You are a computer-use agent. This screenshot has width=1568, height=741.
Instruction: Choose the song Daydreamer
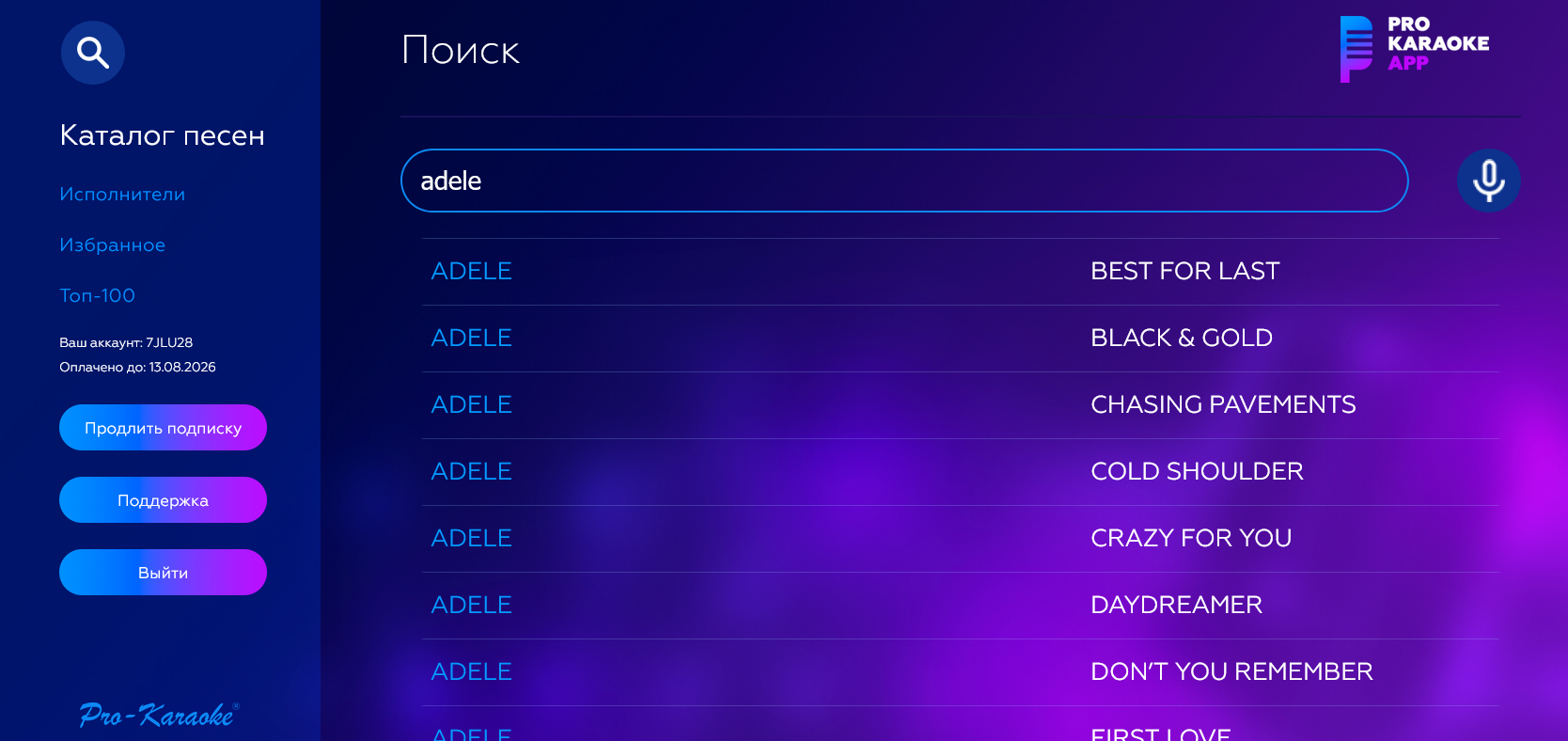tap(1176, 605)
